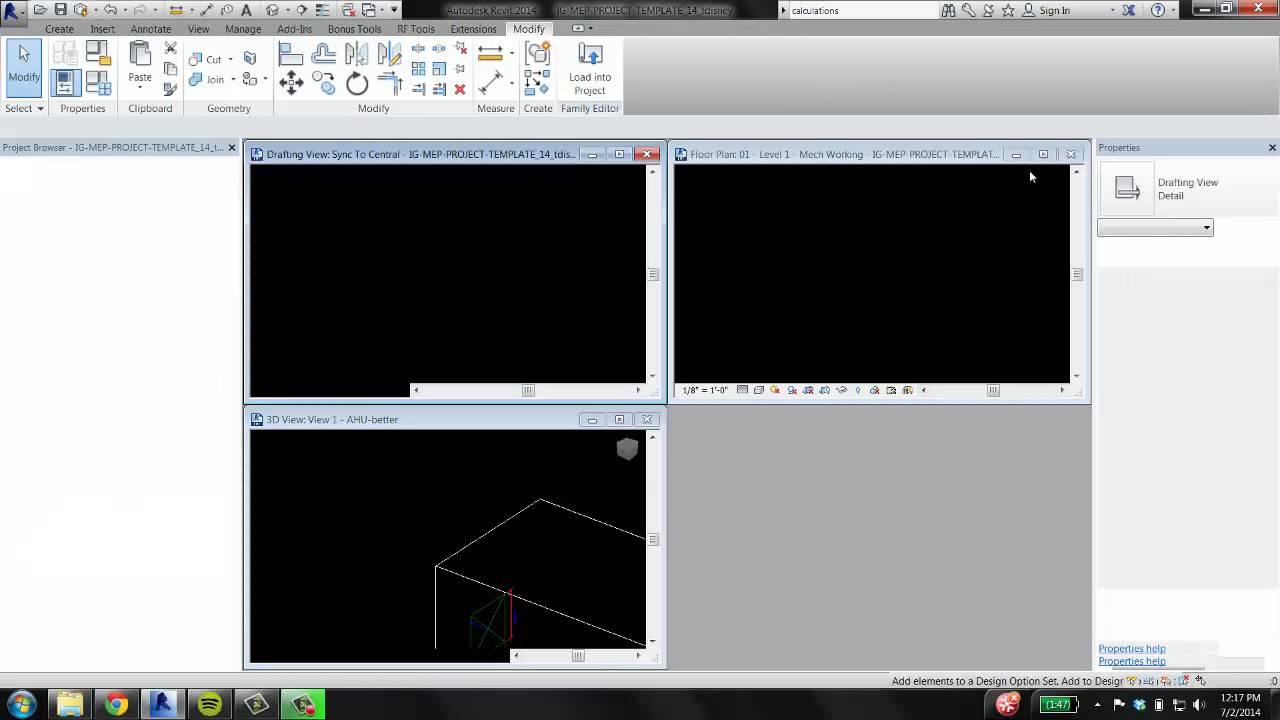The image size is (1280, 720).
Task: Open the Family Category and Parameters icon
Action: (x=98, y=52)
